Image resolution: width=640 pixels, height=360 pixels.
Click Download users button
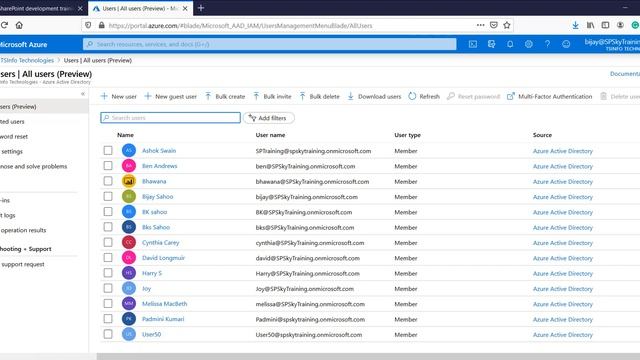[374, 96]
